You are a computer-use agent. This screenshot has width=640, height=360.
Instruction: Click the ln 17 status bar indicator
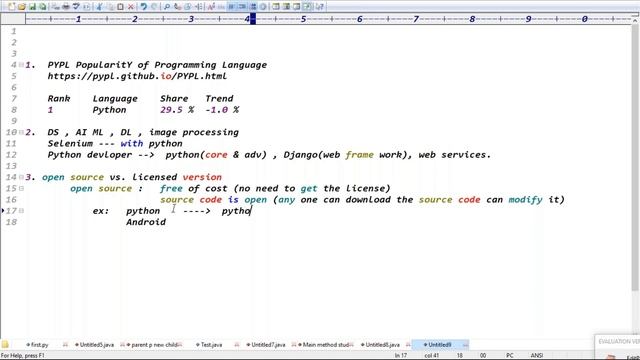(400, 356)
